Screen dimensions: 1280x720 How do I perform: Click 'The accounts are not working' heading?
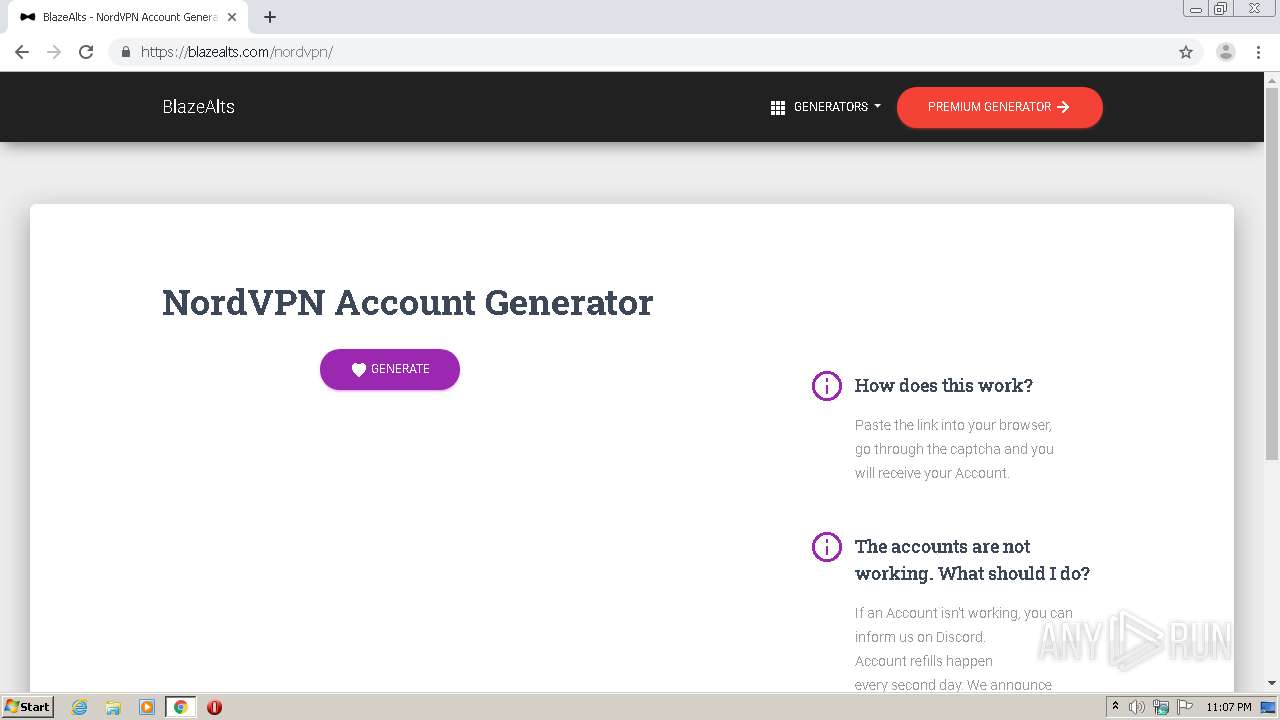(972, 560)
